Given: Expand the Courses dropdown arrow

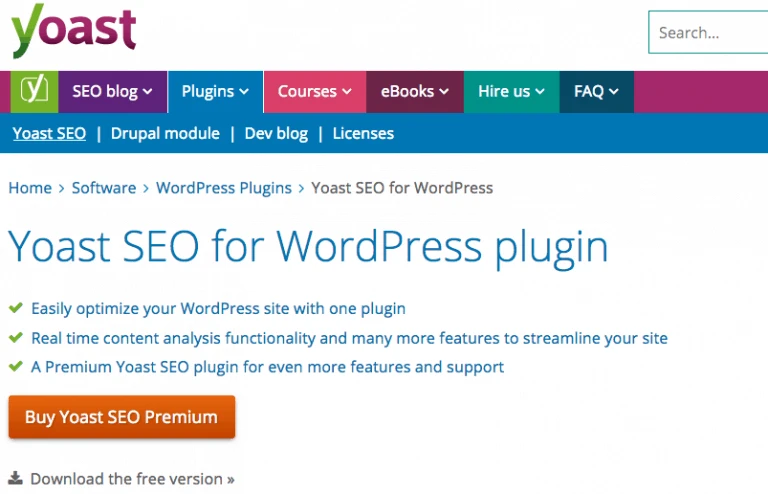Looking at the screenshot, I should pyautogui.click(x=347, y=92).
